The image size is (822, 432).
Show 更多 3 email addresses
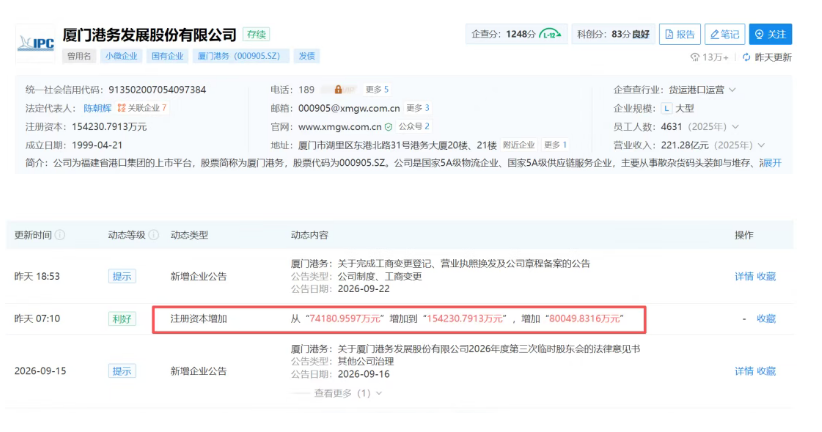coord(418,108)
